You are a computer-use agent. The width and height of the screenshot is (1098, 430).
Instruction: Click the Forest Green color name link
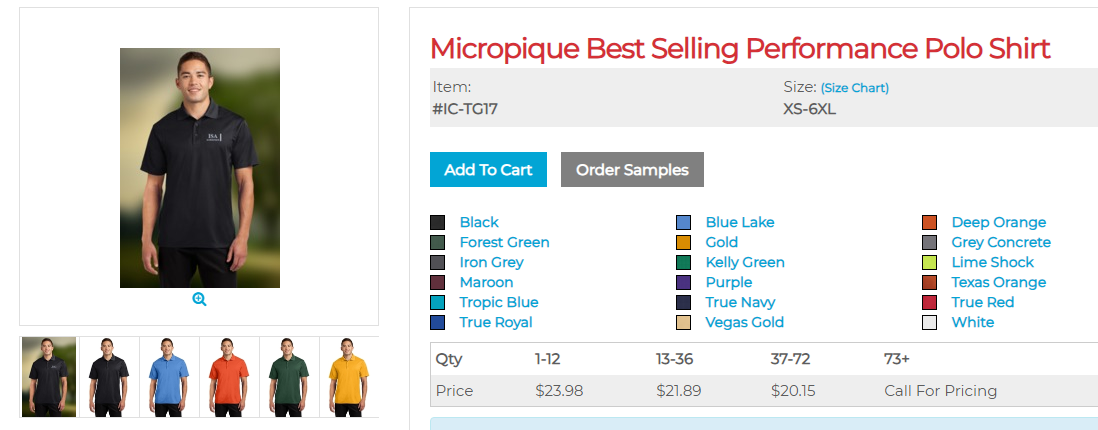504,242
